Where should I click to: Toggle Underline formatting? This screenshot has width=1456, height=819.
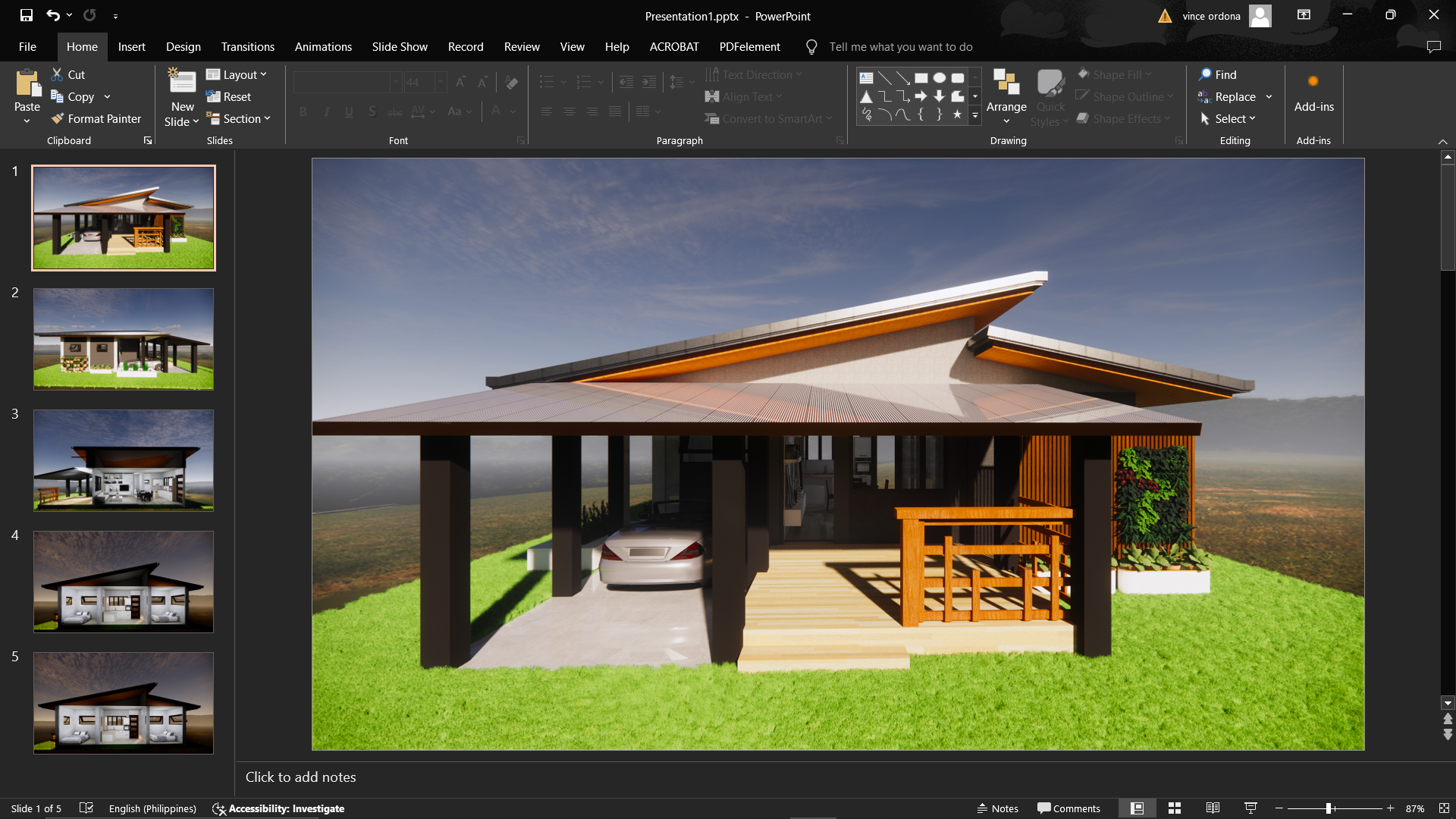(x=349, y=111)
